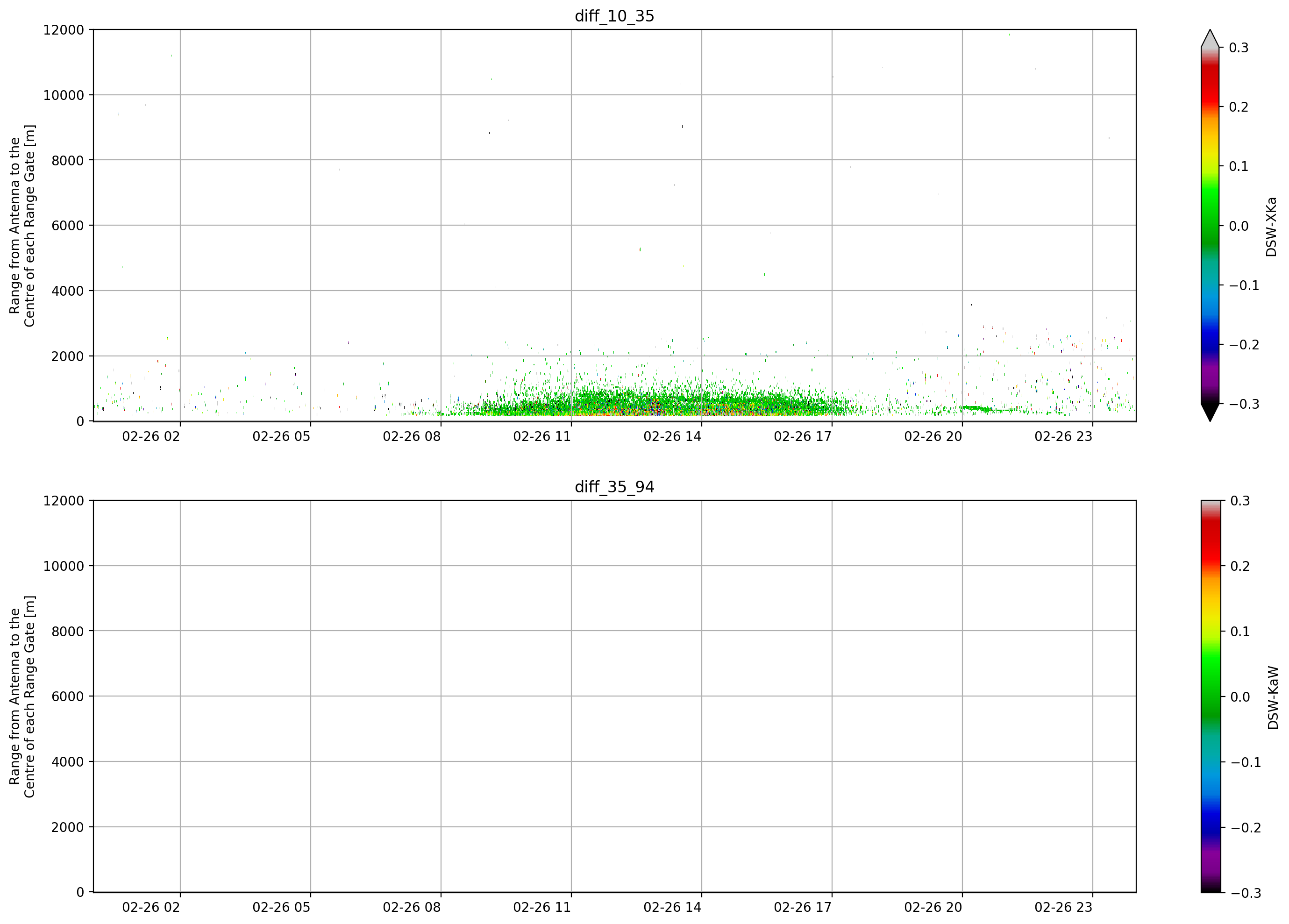
Task: Click the black lower extension arrow of DSW-XKa colorbar
Action: [x=1210, y=412]
